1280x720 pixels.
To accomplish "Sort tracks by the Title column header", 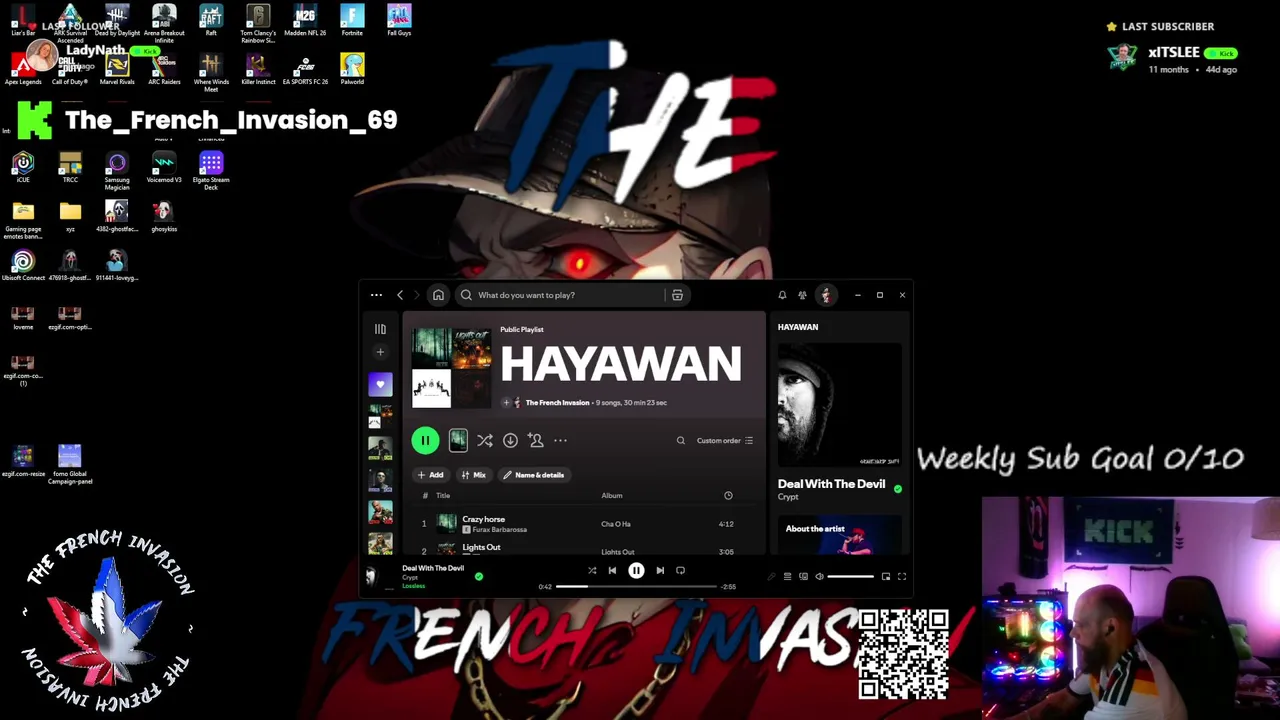I will click(443, 496).
